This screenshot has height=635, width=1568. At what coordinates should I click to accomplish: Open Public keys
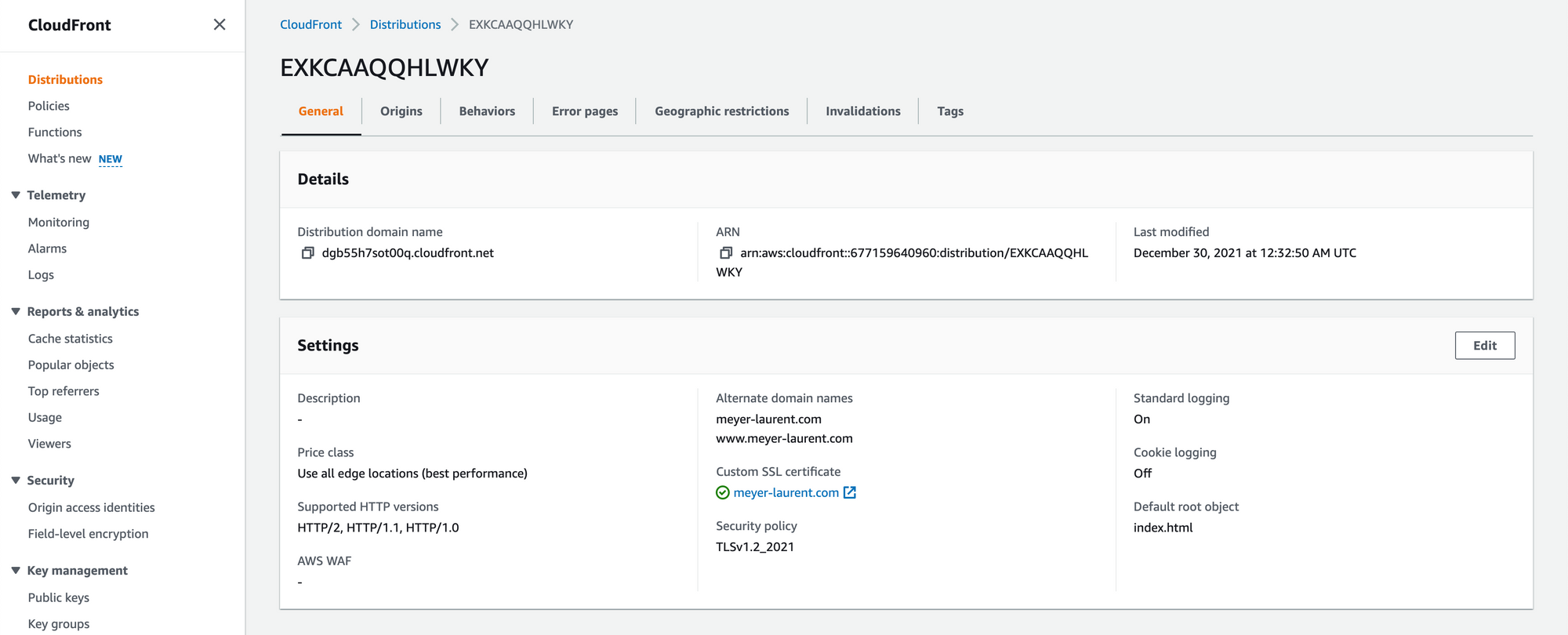coord(59,597)
